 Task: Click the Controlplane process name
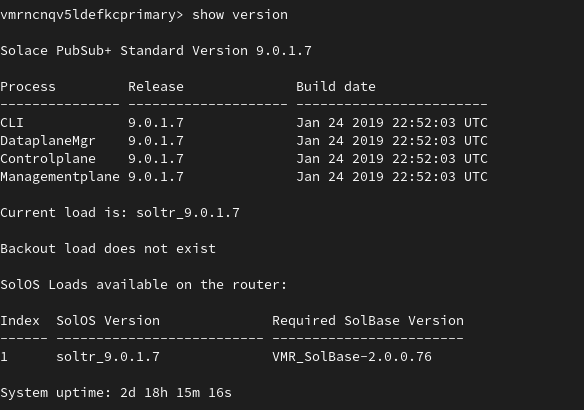click(48, 159)
